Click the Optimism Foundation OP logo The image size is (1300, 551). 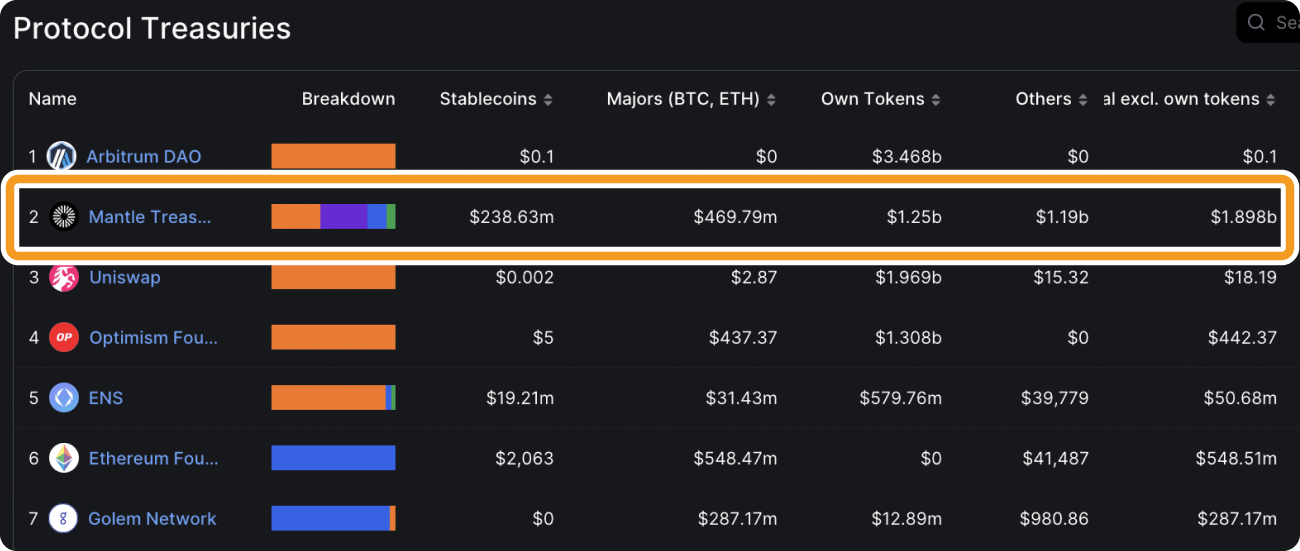[x=64, y=337]
